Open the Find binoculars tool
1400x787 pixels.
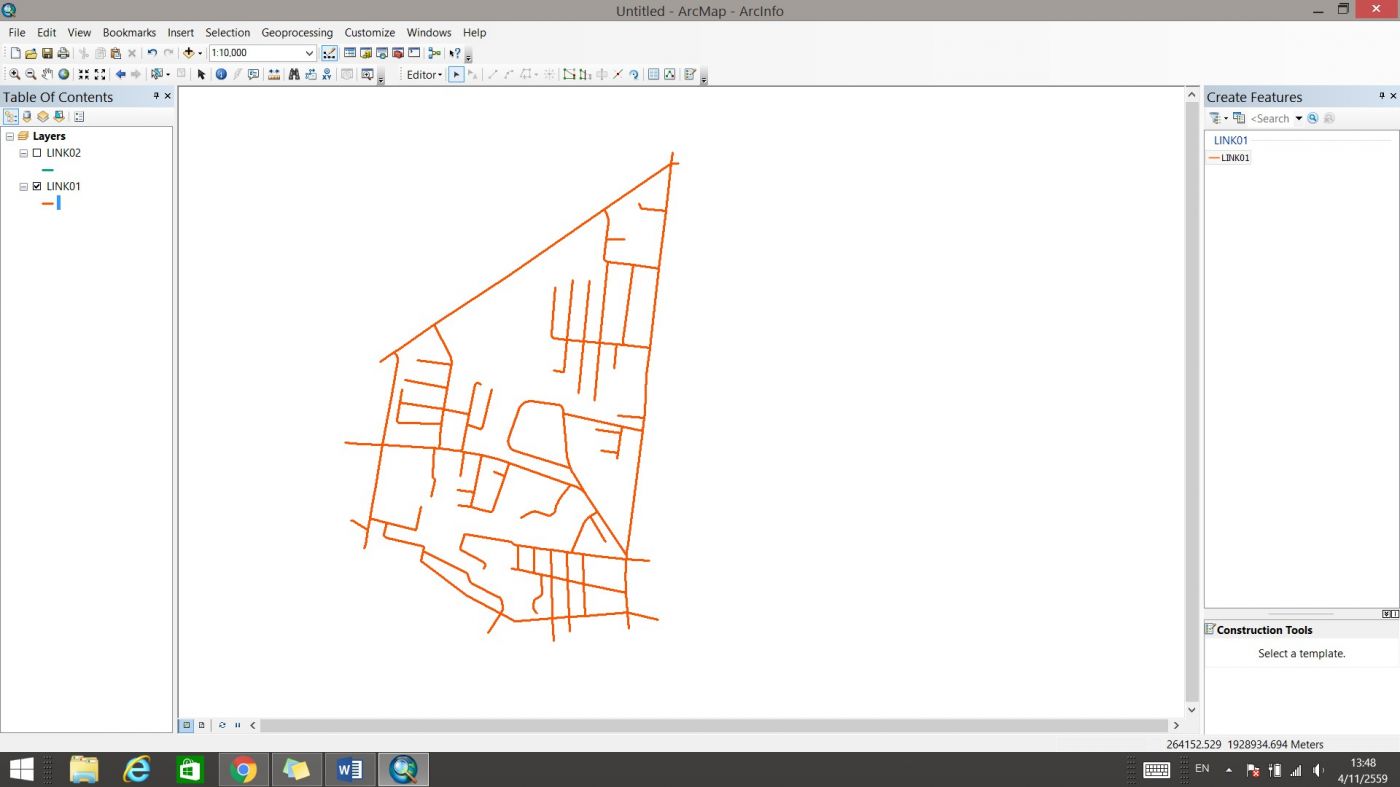click(x=294, y=75)
